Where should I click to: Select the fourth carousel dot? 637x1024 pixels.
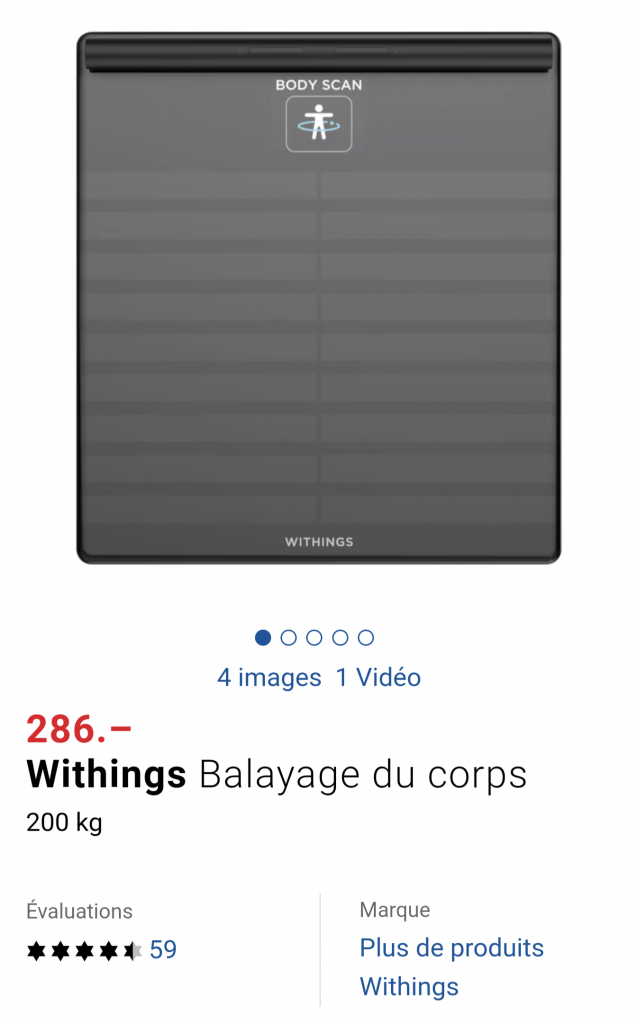340,637
